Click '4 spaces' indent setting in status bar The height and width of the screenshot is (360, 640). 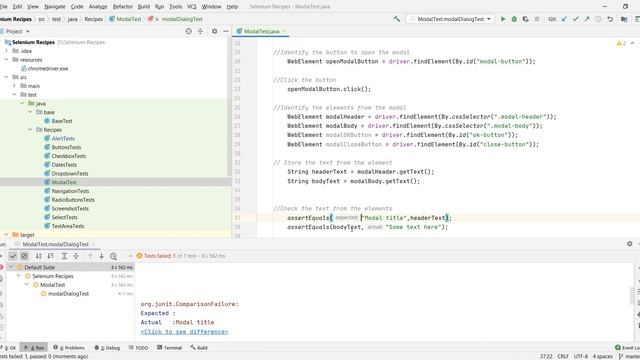(x=602, y=356)
